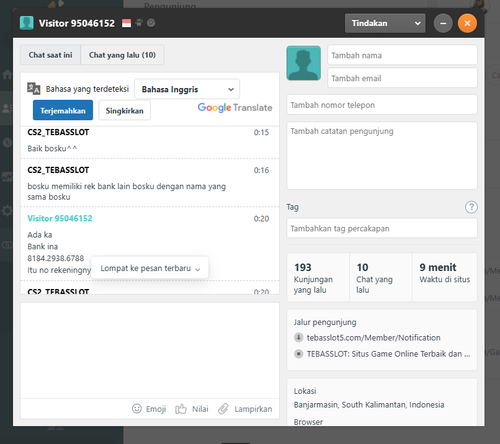Jump via Lompat ke pesan terbaru
This screenshot has width=500, height=444.
150,268
